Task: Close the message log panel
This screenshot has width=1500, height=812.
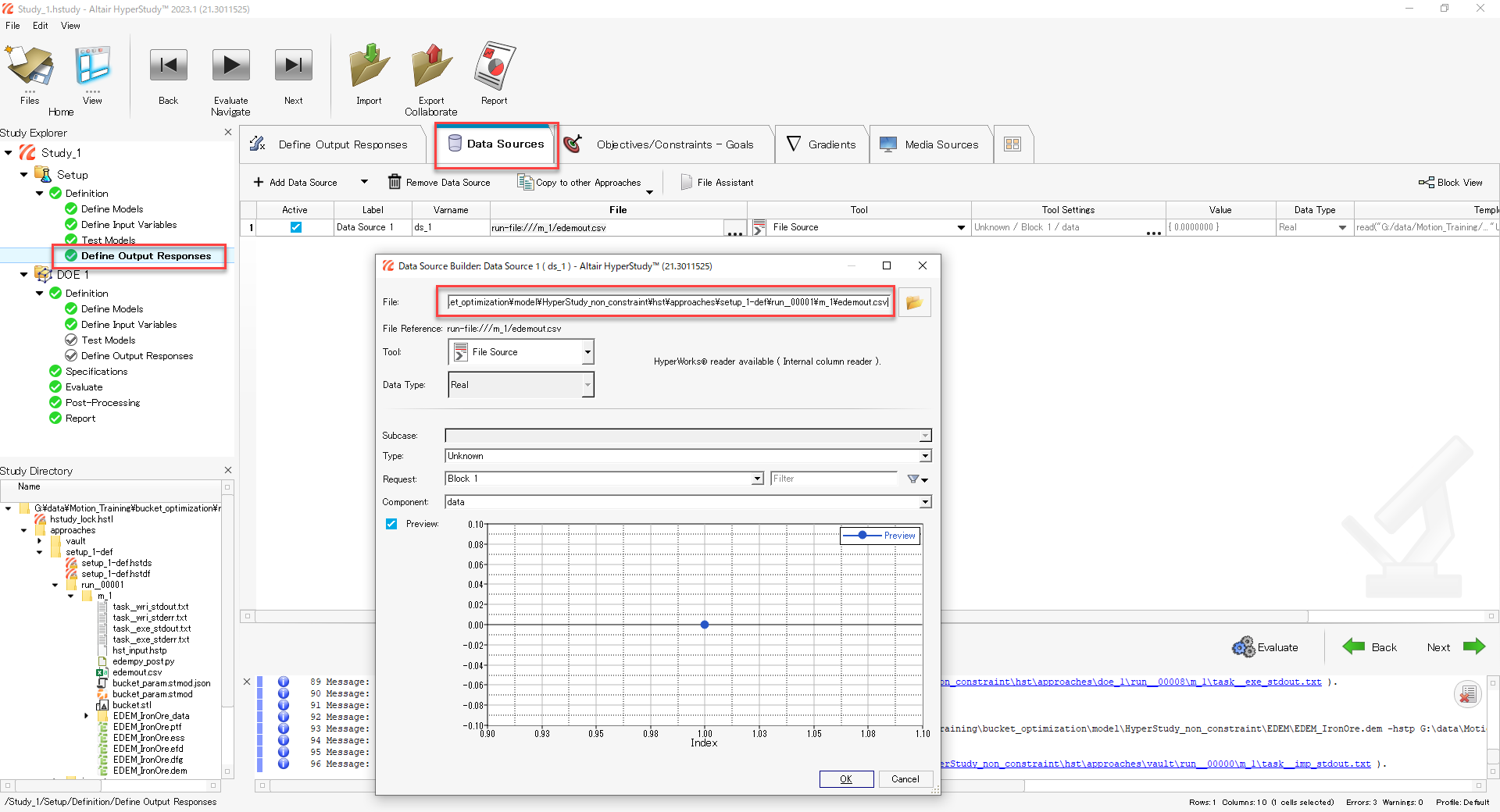Action: [247, 682]
